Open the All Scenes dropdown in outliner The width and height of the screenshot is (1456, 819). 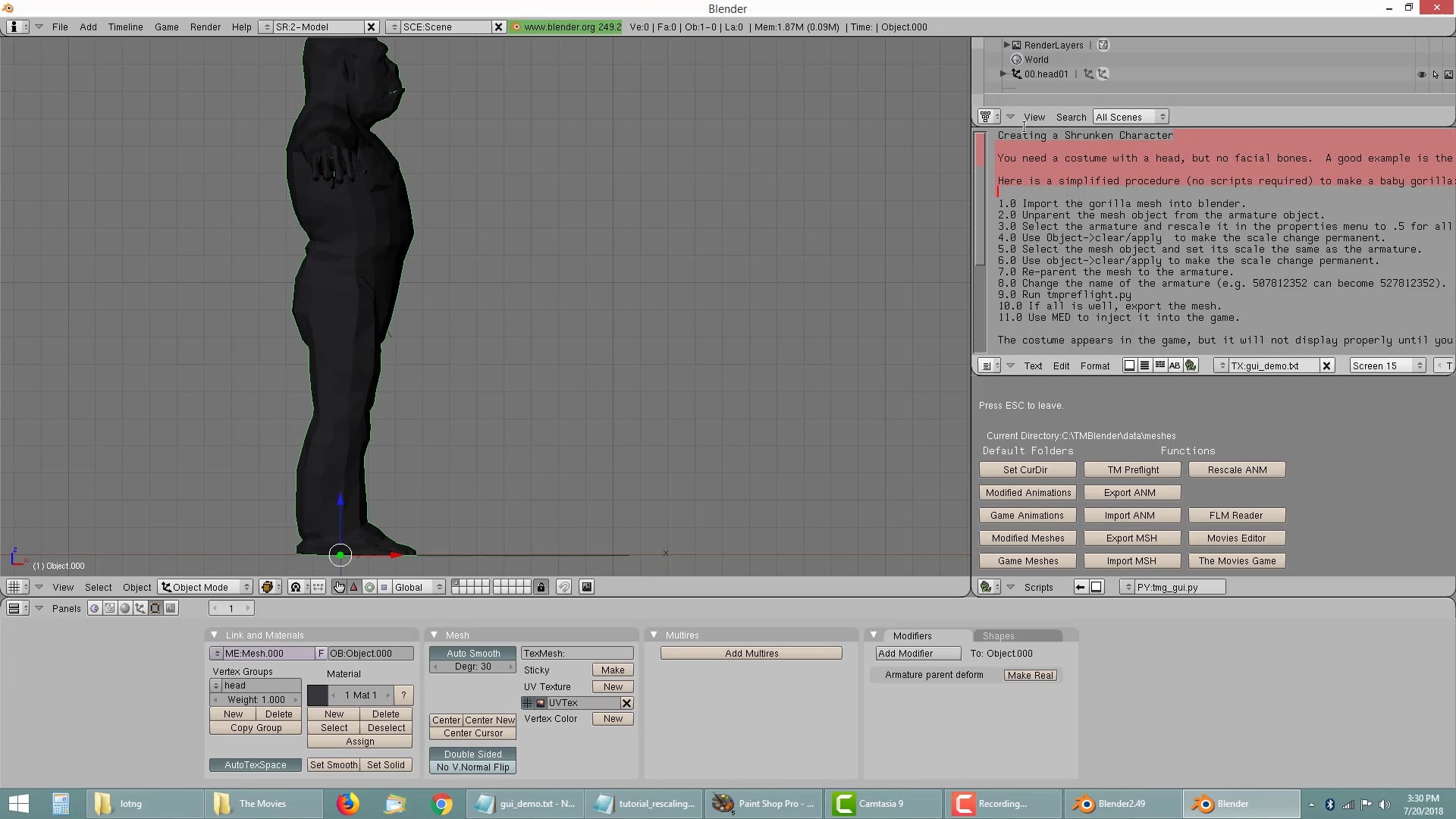pyautogui.click(x=1131, y=117)
